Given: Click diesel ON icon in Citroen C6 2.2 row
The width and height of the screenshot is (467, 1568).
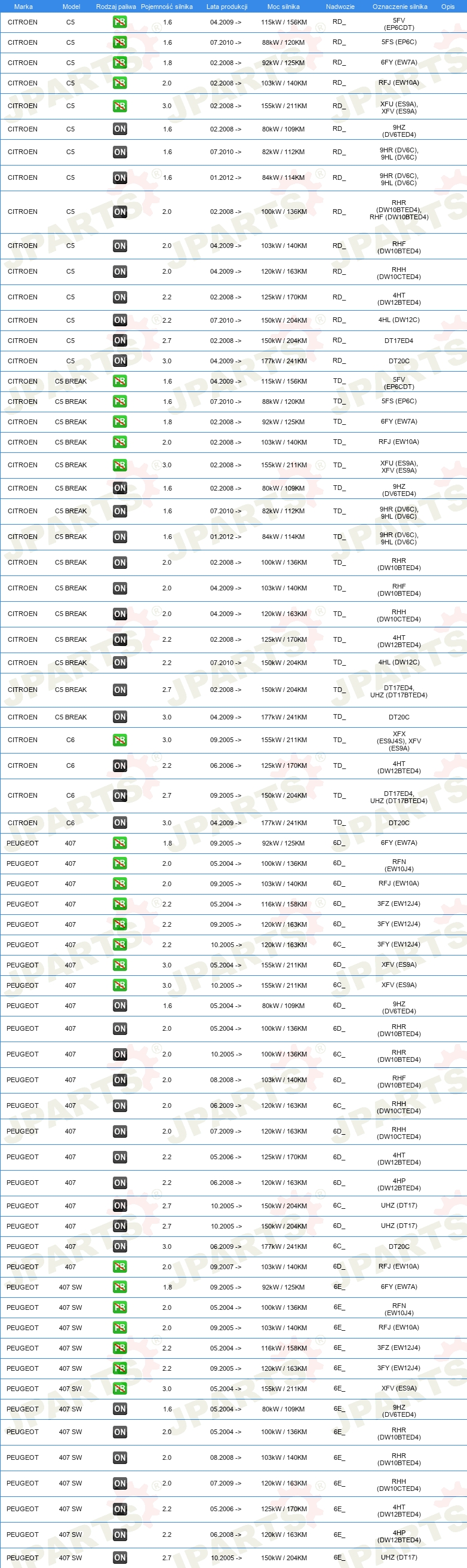Looking at the screenshot, I should point(120,765).
